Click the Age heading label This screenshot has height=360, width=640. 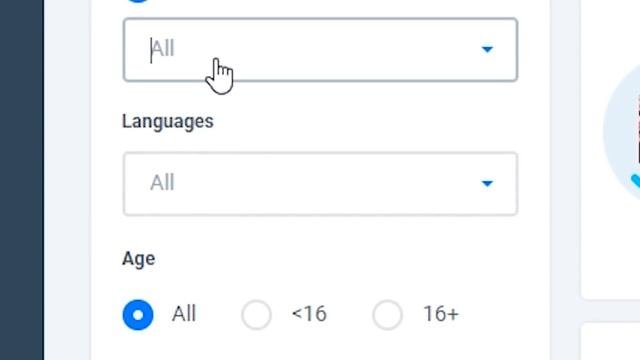click(x=138, y=259)
